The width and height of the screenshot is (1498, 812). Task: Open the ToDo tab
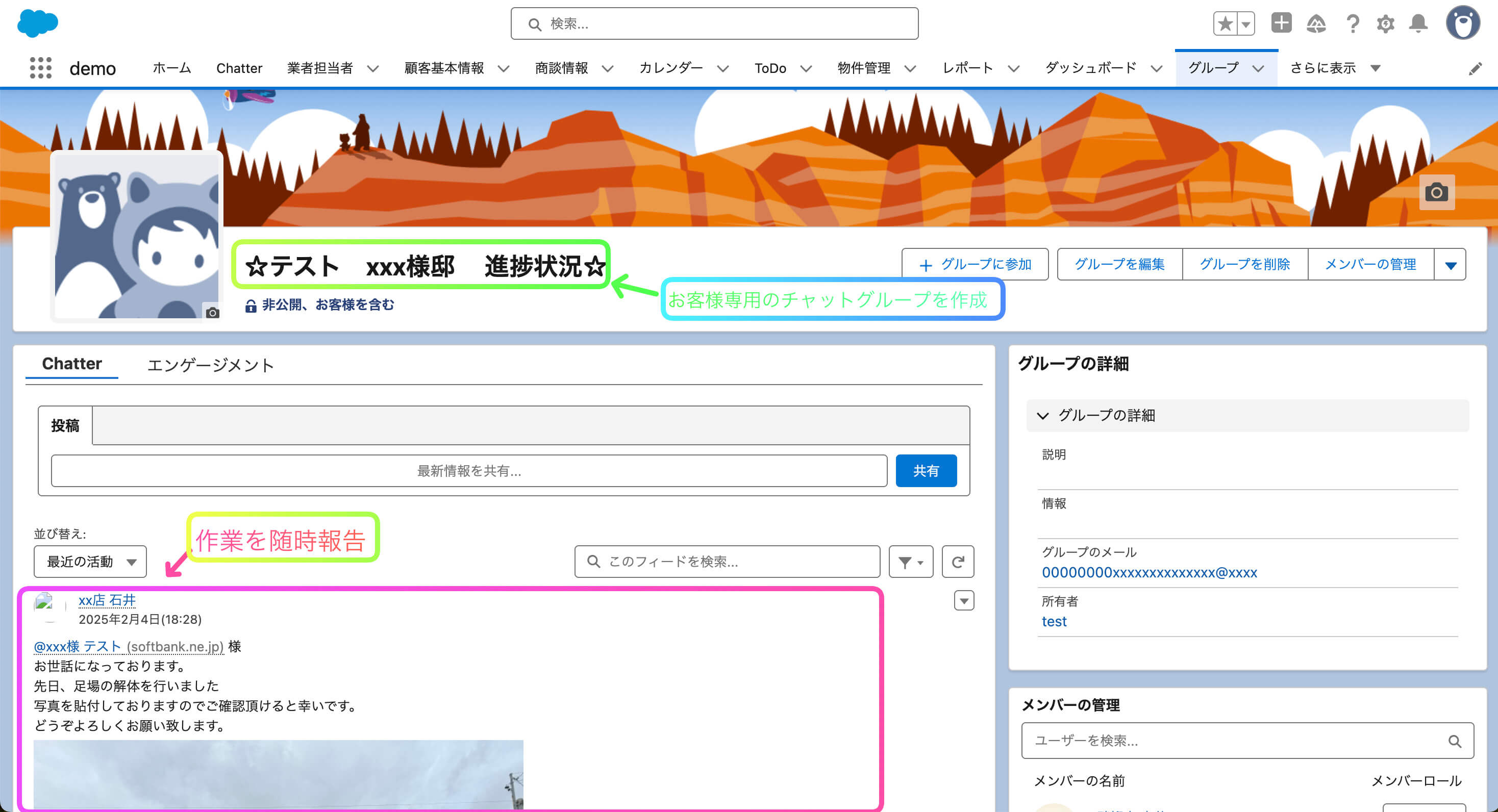770,68
